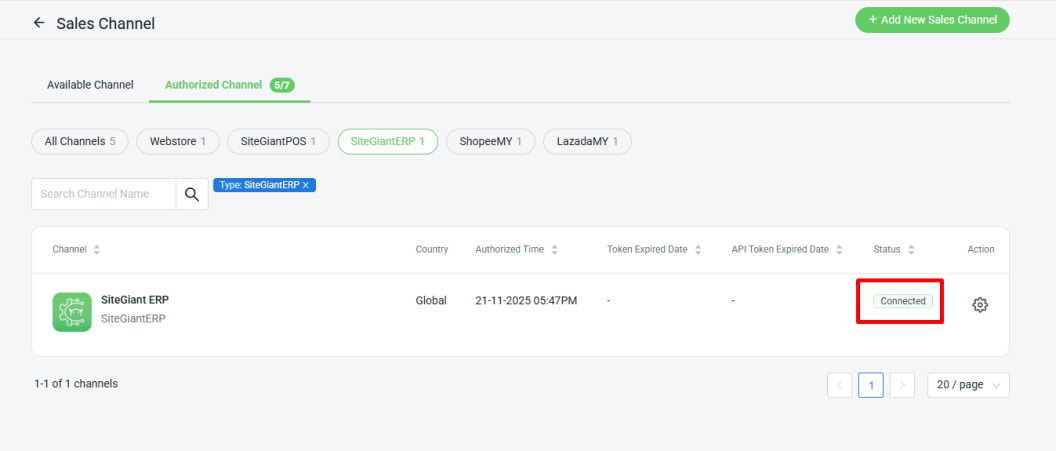Sort by the Status column arrows
This screenshot has height=451, width=1056.
(x=912, y=250)
